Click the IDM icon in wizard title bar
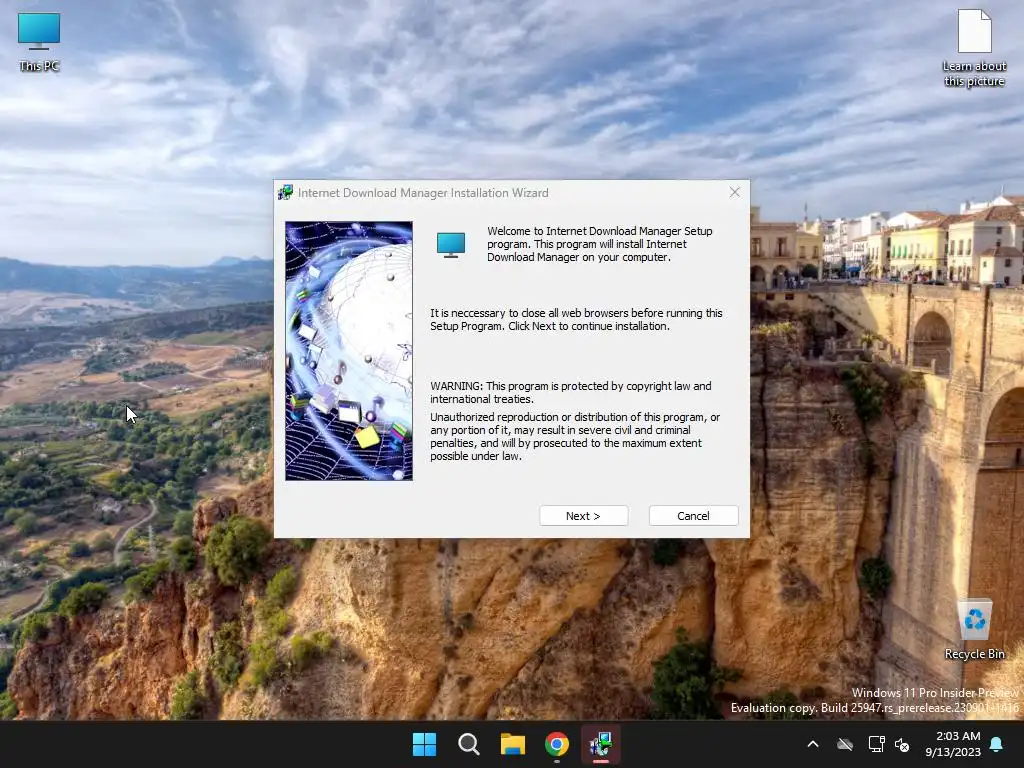 click(x=285, y=192)
